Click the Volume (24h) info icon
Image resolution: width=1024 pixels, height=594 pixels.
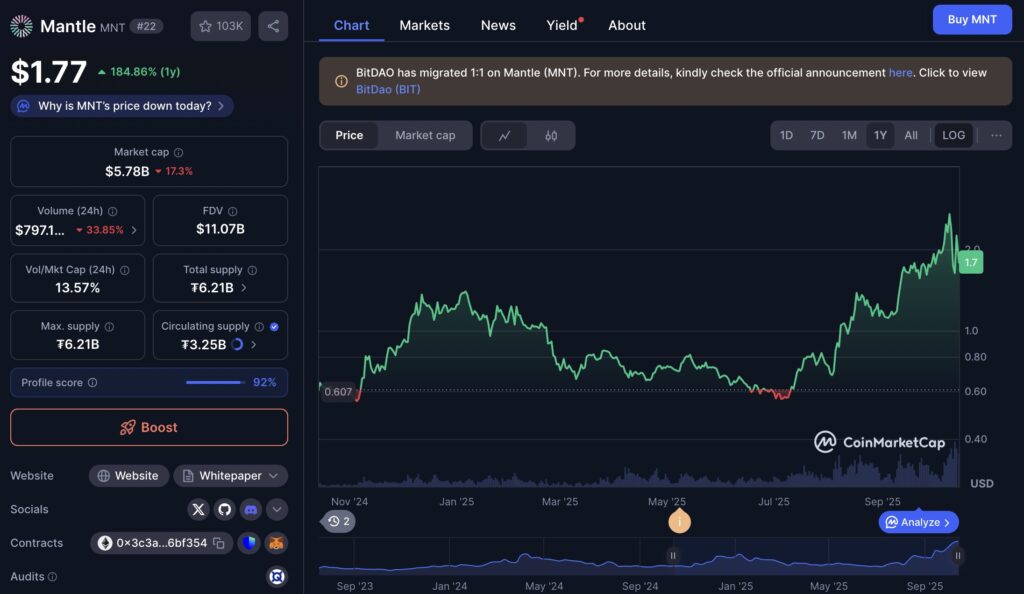[x=112, y=211]
